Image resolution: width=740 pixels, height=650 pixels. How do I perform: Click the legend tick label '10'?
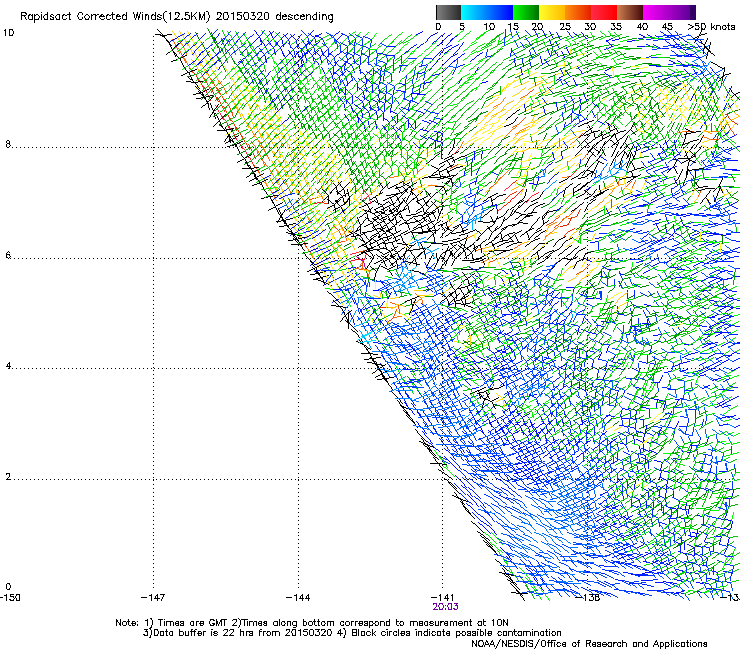click(489, 27)
